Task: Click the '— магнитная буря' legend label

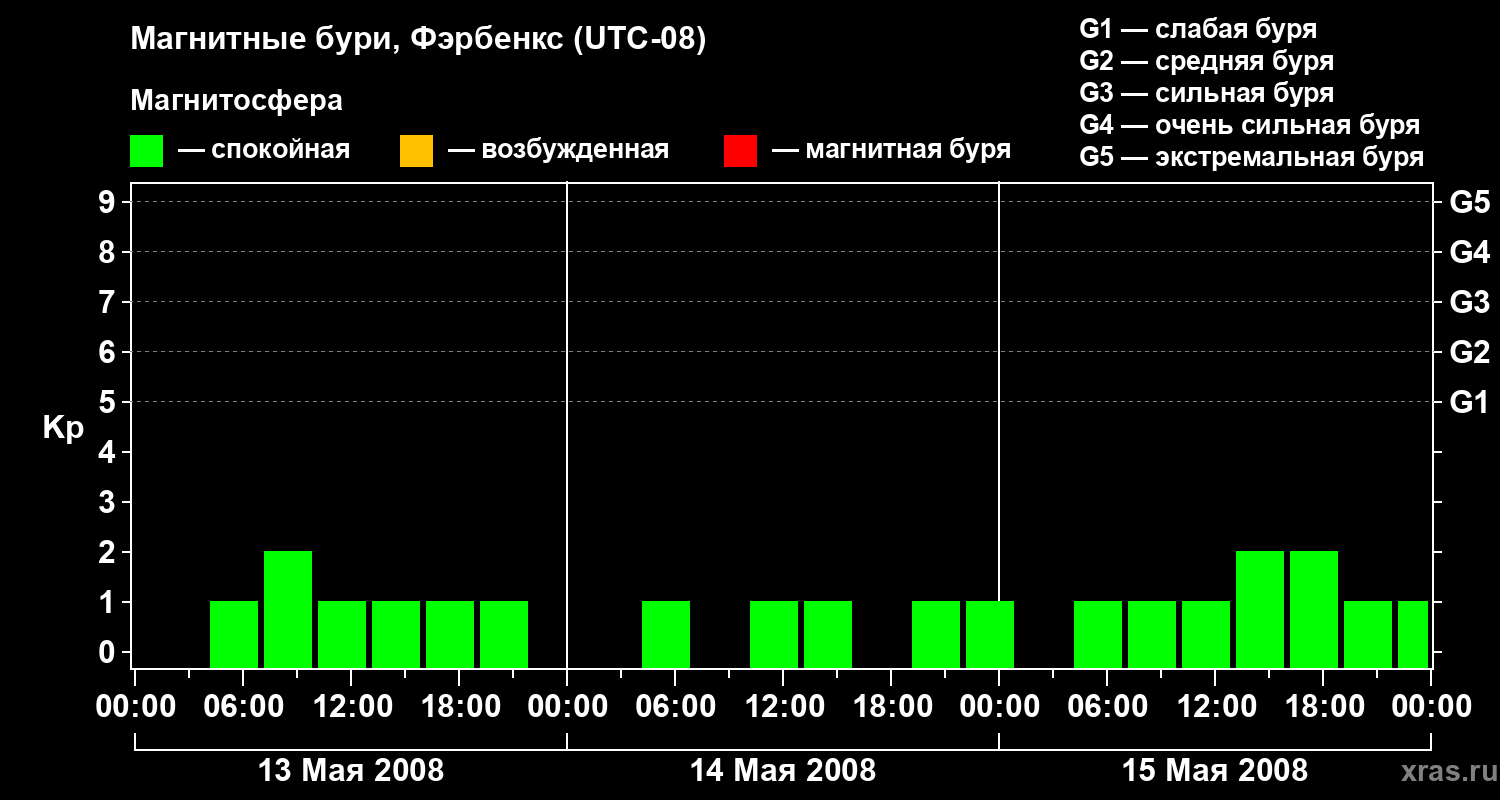Action: [891, 150]
